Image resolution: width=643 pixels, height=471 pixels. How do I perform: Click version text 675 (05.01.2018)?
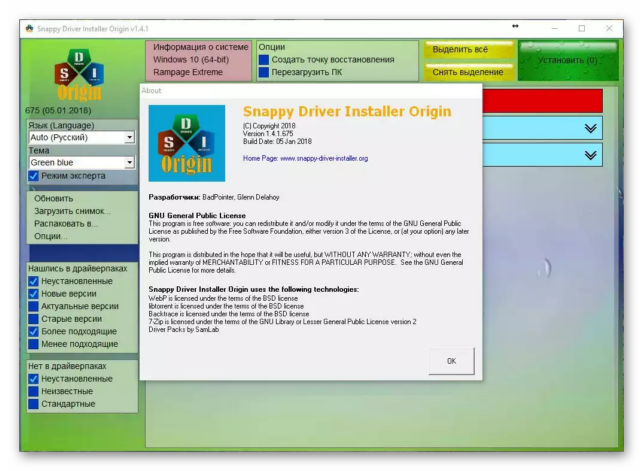pos(58,110)
